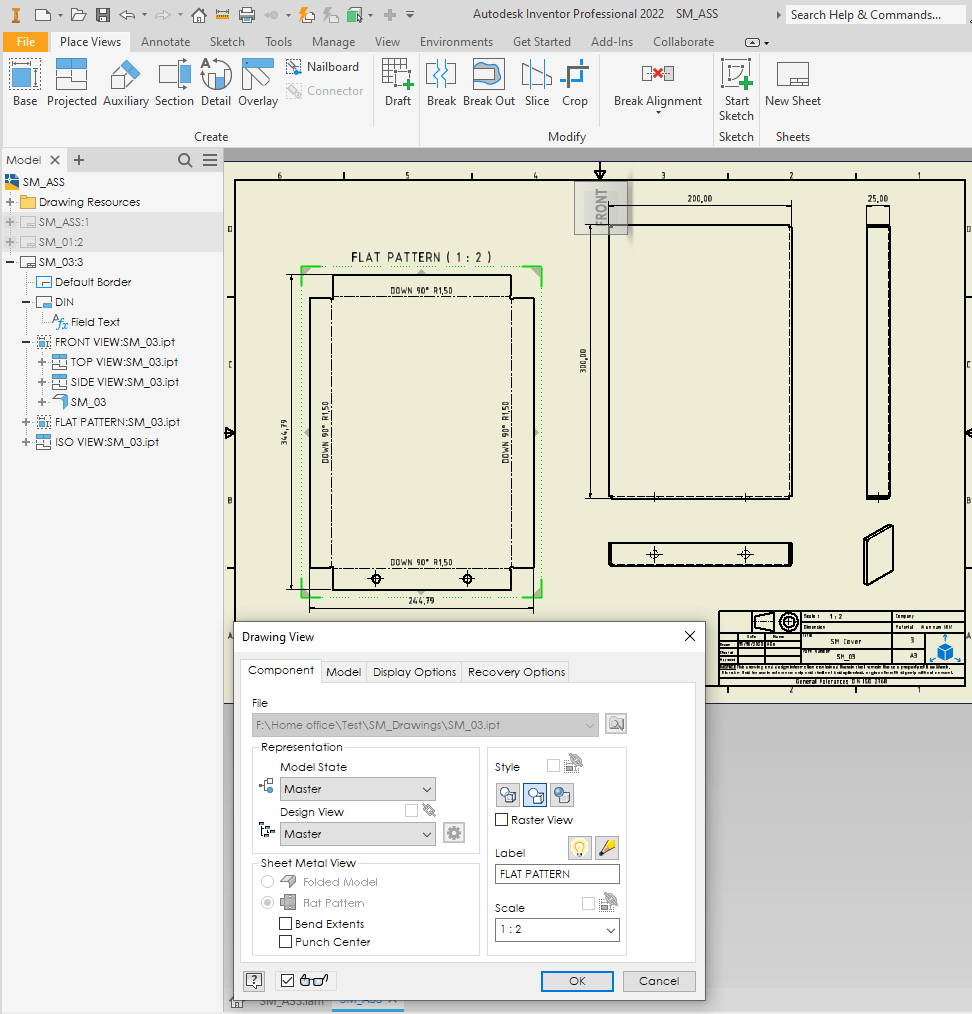This screenshot has height=1014, width=972.
Task: Switch to the Display Options tab
Action: pos(414,672)
